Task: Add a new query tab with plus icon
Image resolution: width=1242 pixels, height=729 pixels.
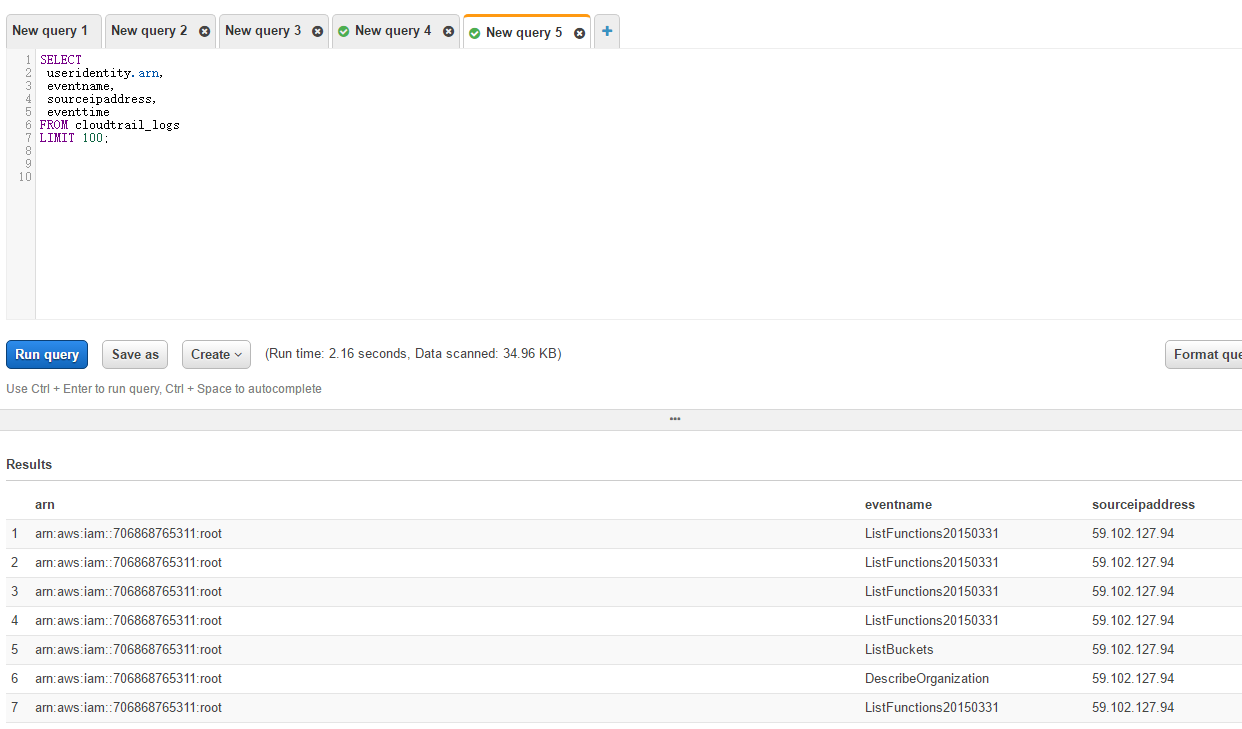Action: click(x=607, y=31)
